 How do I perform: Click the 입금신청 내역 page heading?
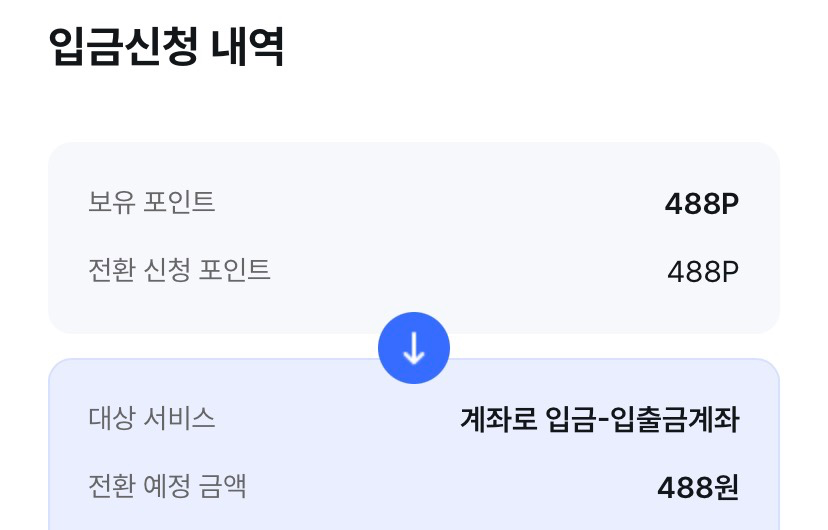point(166,47)
